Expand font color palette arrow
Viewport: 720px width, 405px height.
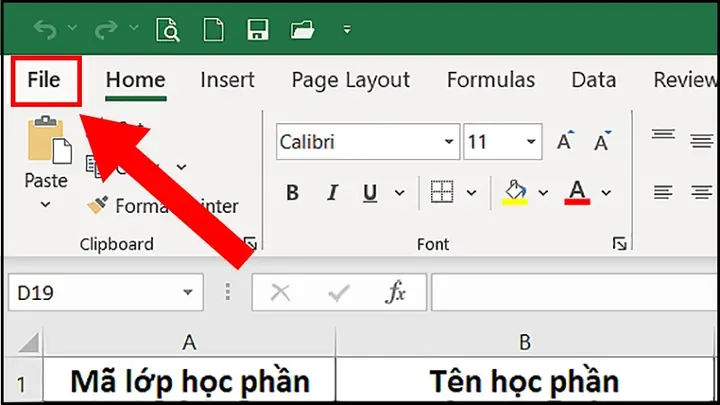[x=606, y=193]
